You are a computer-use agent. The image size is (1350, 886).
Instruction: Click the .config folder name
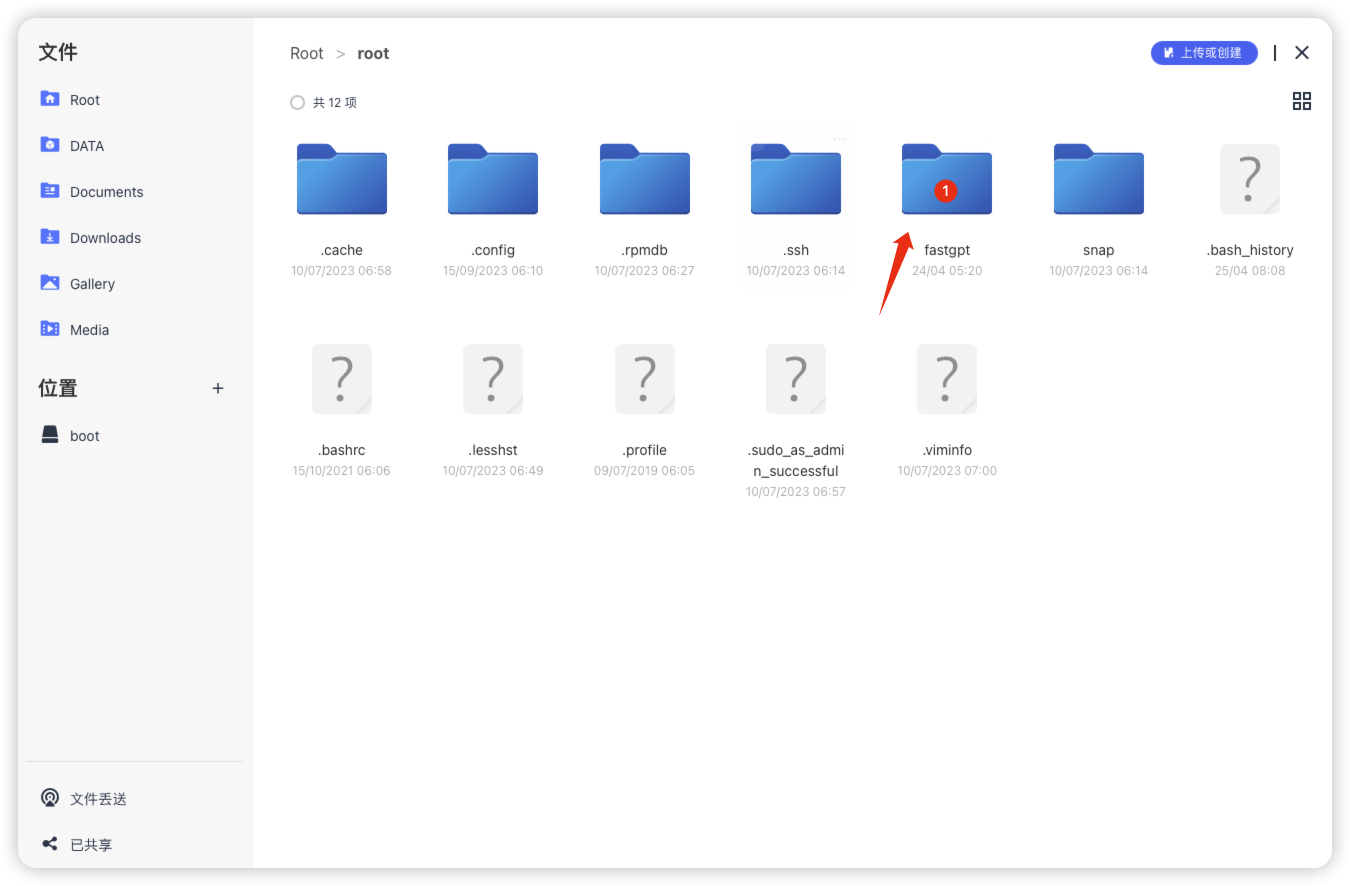pyautogui.click(x=493, y=250)
